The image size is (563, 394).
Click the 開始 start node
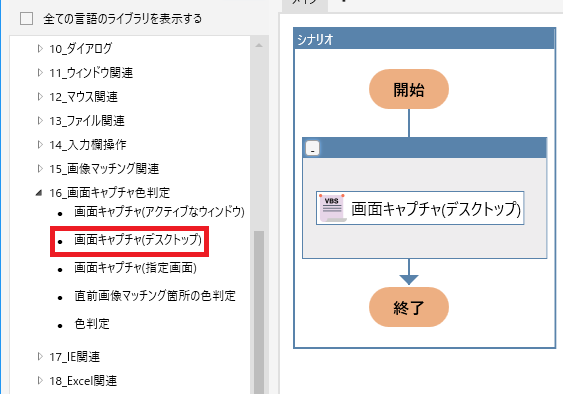(x=409, y=89)
